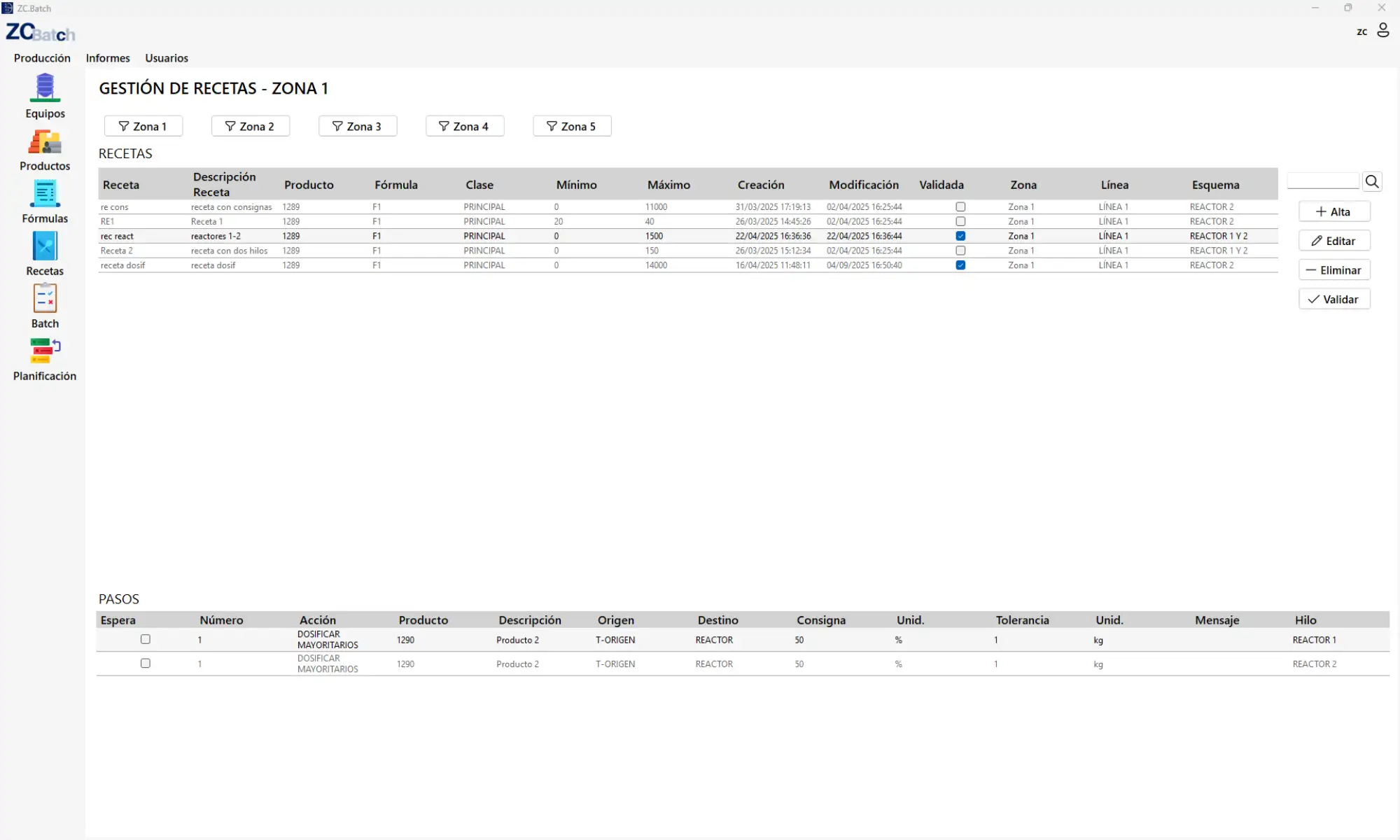Open the Fórmulas sidebar icon
This screenshot has height=840, width=1400.
pyautogui.click(x=45, y=194)
